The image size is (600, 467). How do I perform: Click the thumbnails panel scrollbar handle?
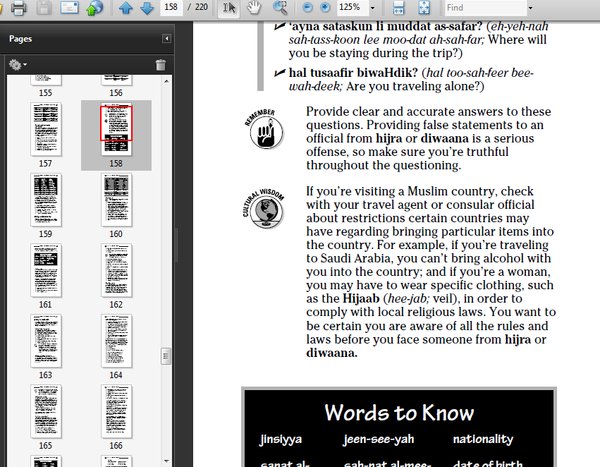click(x=166, y=356)
